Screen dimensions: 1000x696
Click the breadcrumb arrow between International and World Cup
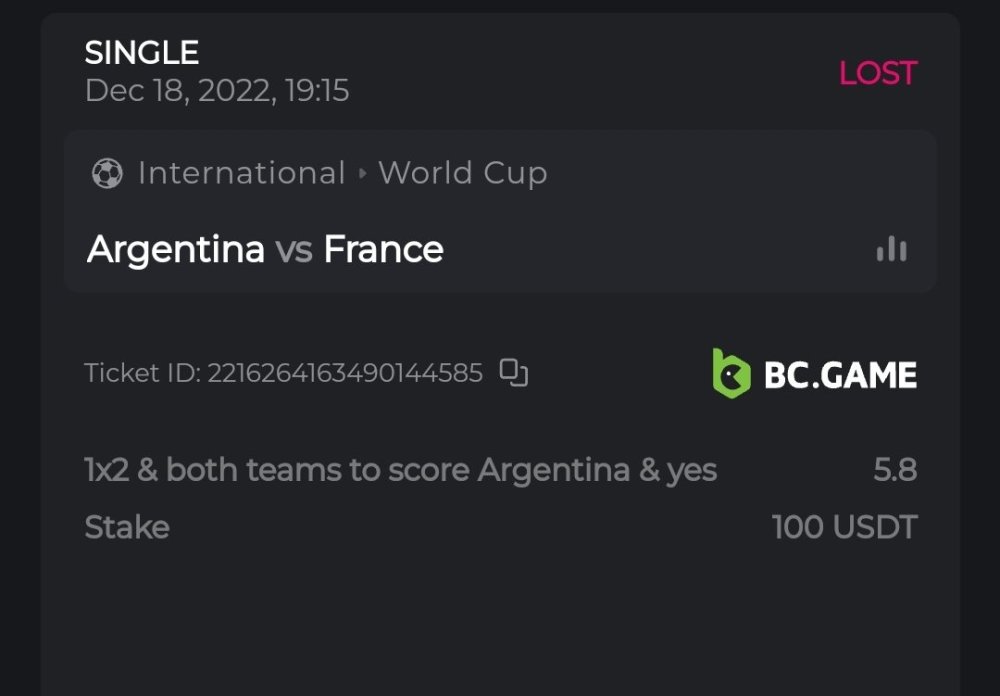[x=362, y=174]
